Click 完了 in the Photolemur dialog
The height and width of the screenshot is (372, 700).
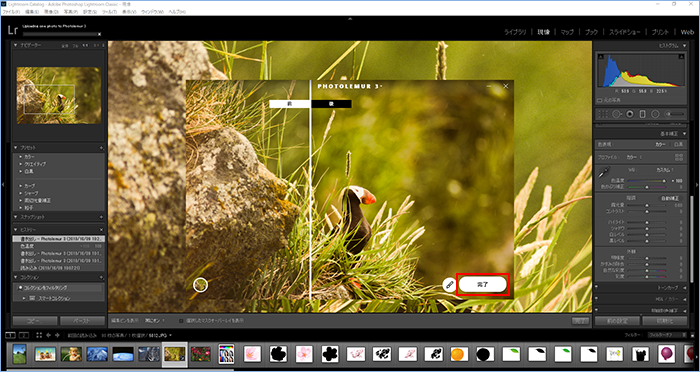click(483, 284)
